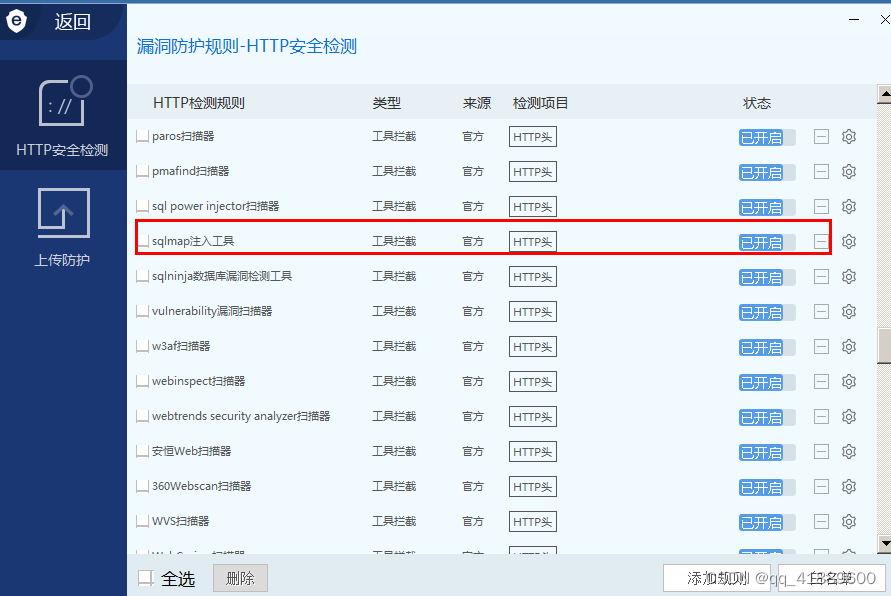891x596 pixels.
Task: Open settings gear for 安恒Web扫描器 rule
Action: point(848,452)
